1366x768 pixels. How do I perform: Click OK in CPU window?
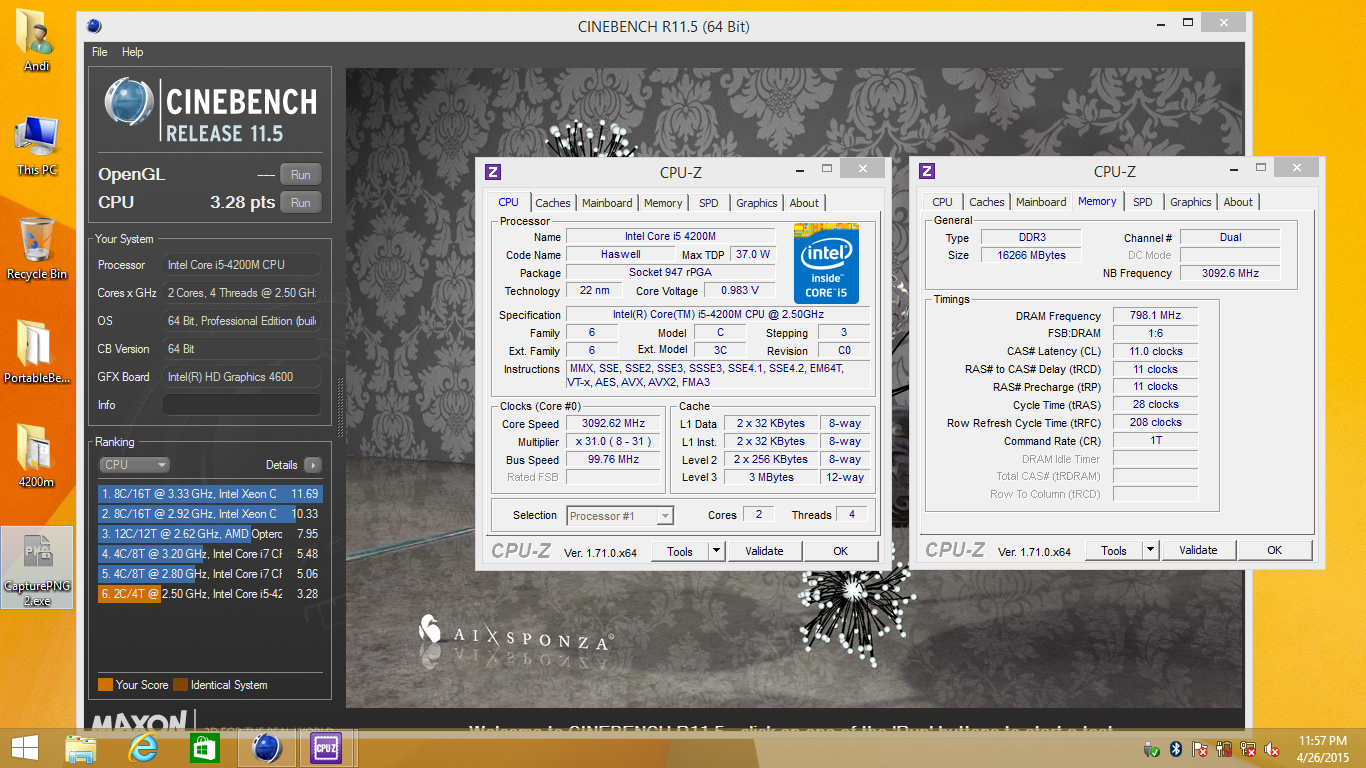[841, 551]
